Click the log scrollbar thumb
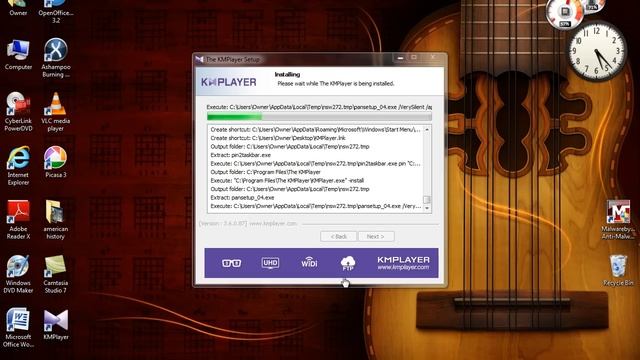640x360 pixels. pyautogui.click(x=427, y=200)
